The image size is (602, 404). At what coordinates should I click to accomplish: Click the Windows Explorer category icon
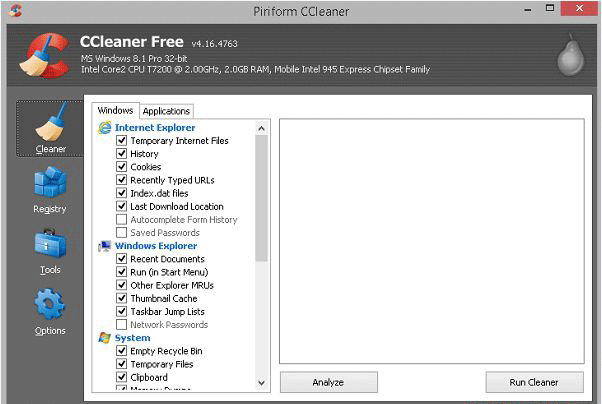(104, 246)
